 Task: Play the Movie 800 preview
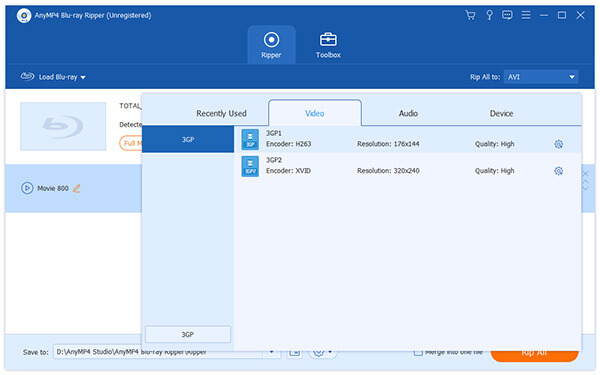click(x=27, y=188)
